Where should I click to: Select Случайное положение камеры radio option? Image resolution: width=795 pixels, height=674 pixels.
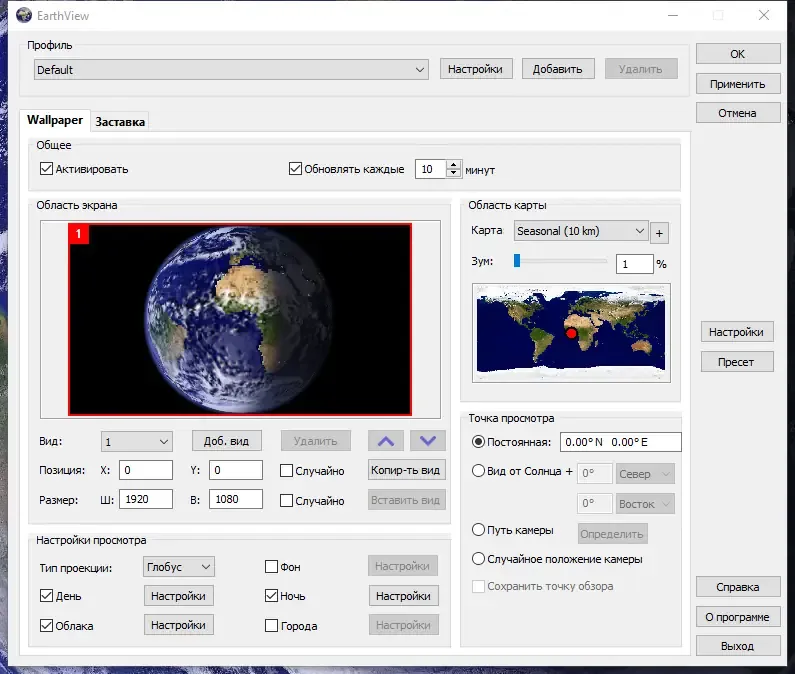coord(478,559)
